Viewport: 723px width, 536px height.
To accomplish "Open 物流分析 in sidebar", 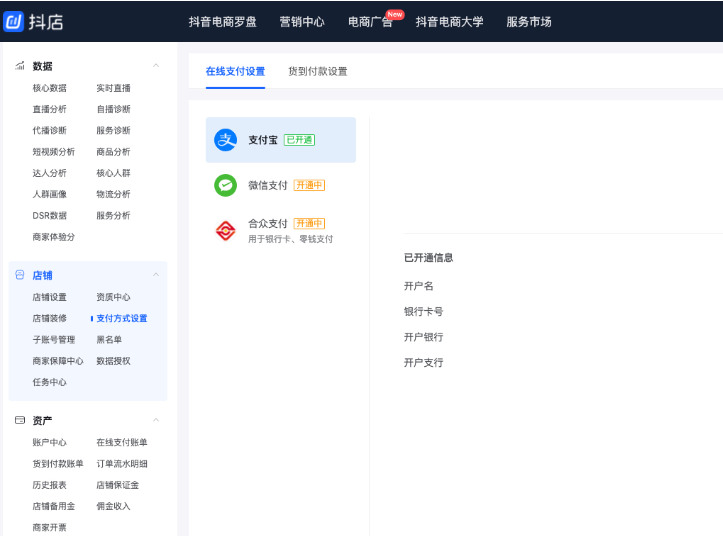I will (113, 194).
